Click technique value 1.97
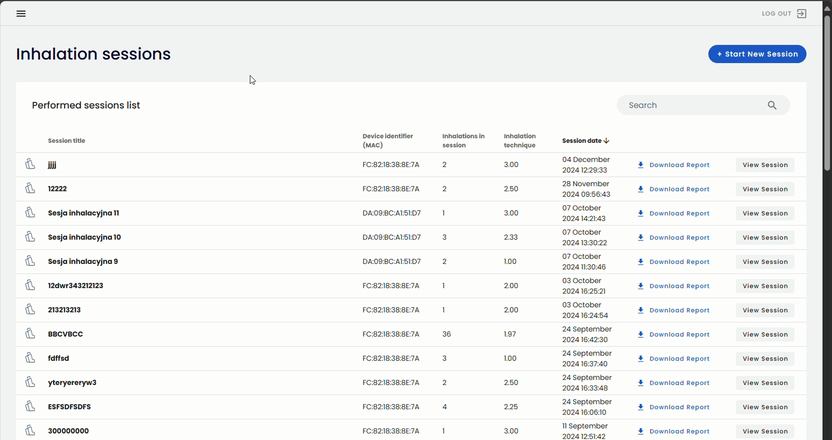This screenshot has height=440, width=832. point(510,334)
